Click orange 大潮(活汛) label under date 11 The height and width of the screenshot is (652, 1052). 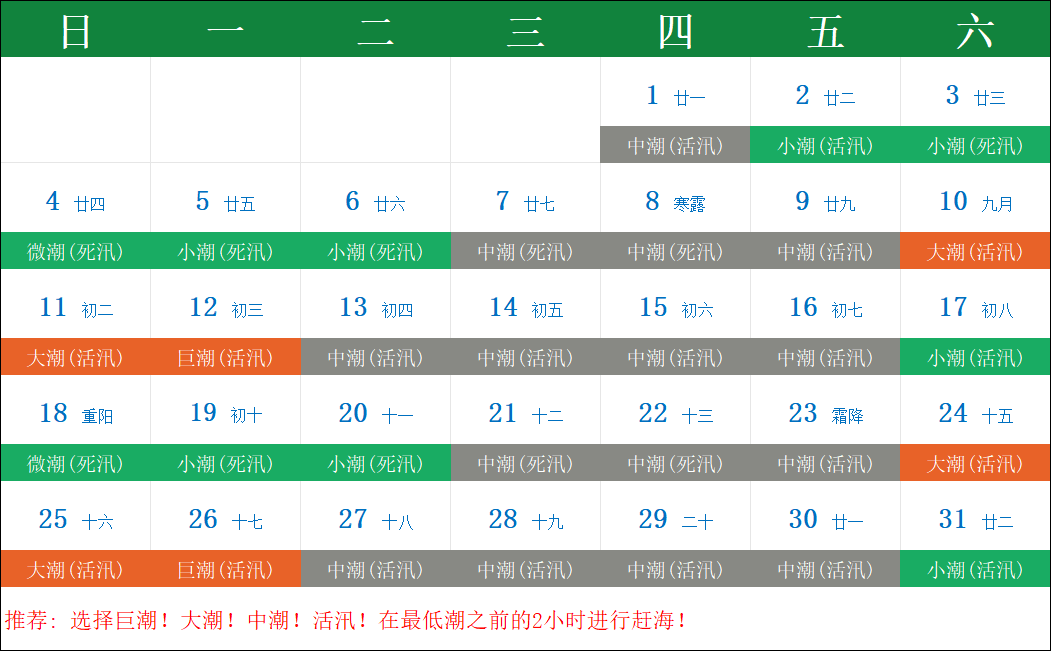(x=75, y=358)
